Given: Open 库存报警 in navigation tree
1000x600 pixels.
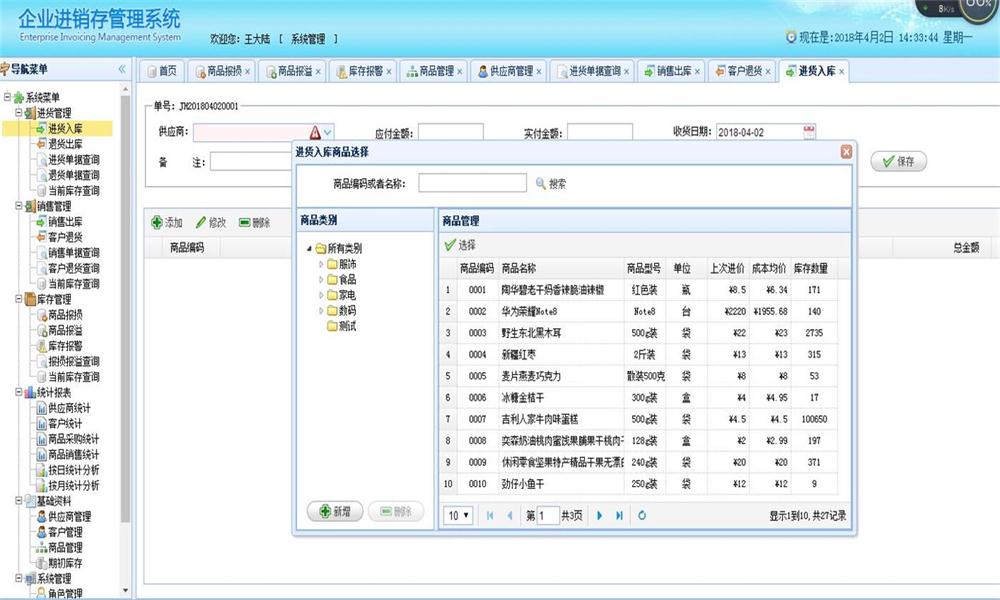Looking at the screenshot, I should 60,346.
